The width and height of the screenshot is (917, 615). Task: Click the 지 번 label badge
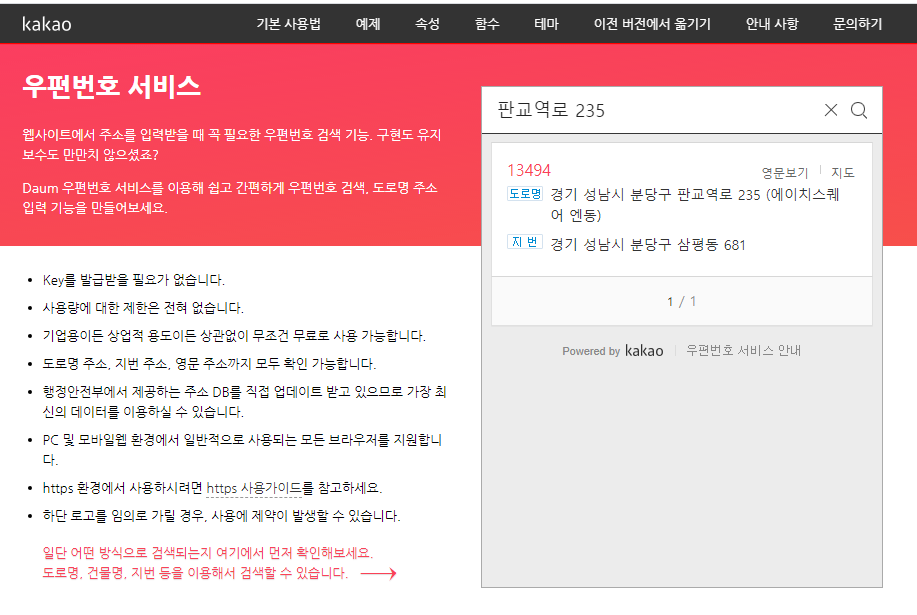525,241
